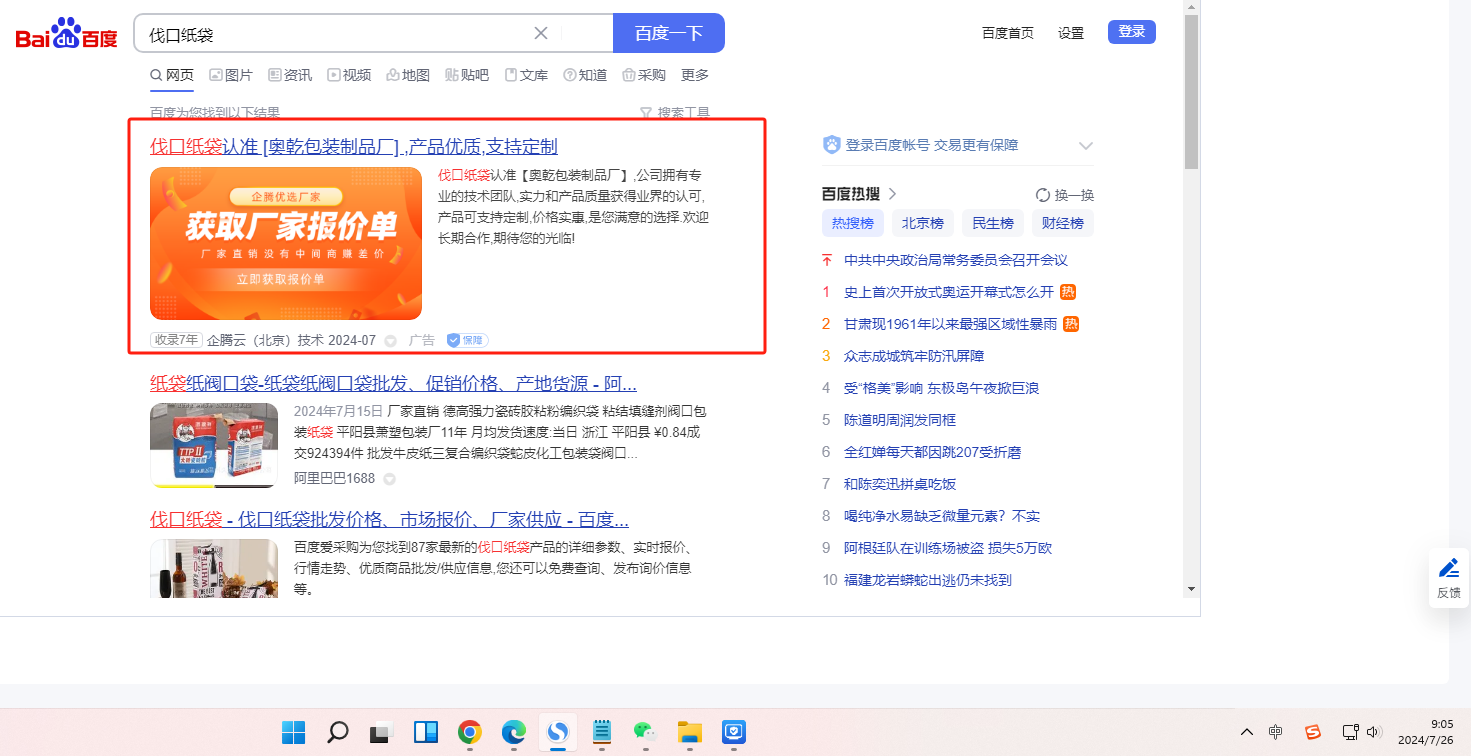Click the 保障 shield badge on the ad
This screenshot has height=756, width=1471.
[467, 340]
